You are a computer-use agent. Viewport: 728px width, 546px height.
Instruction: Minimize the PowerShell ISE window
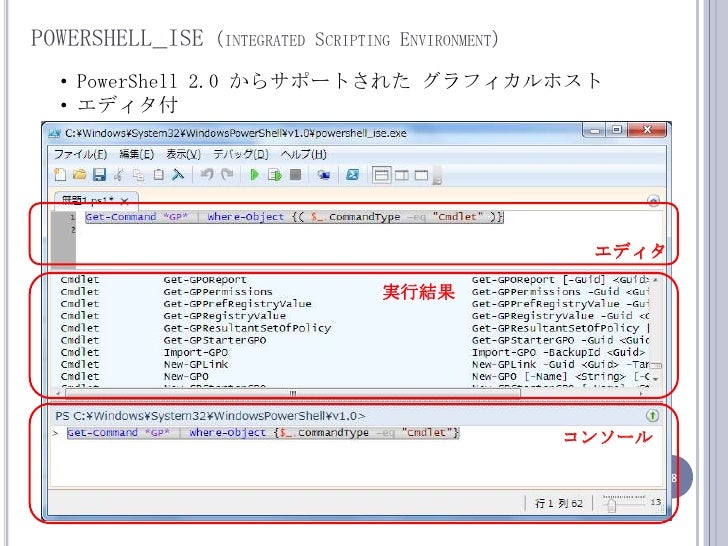pos(594,130)
